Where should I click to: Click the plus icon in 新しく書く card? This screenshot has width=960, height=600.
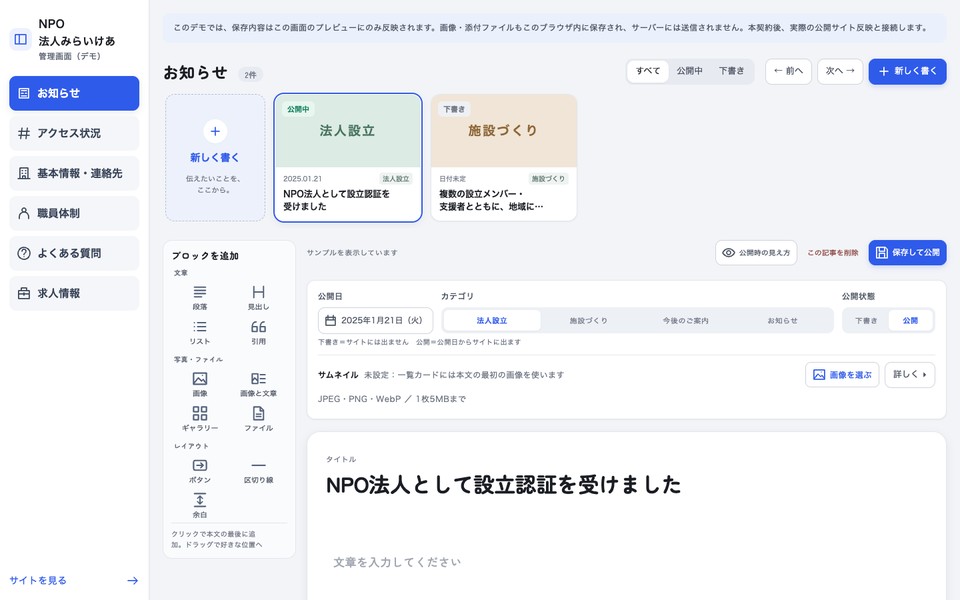[x=215, y=131]
